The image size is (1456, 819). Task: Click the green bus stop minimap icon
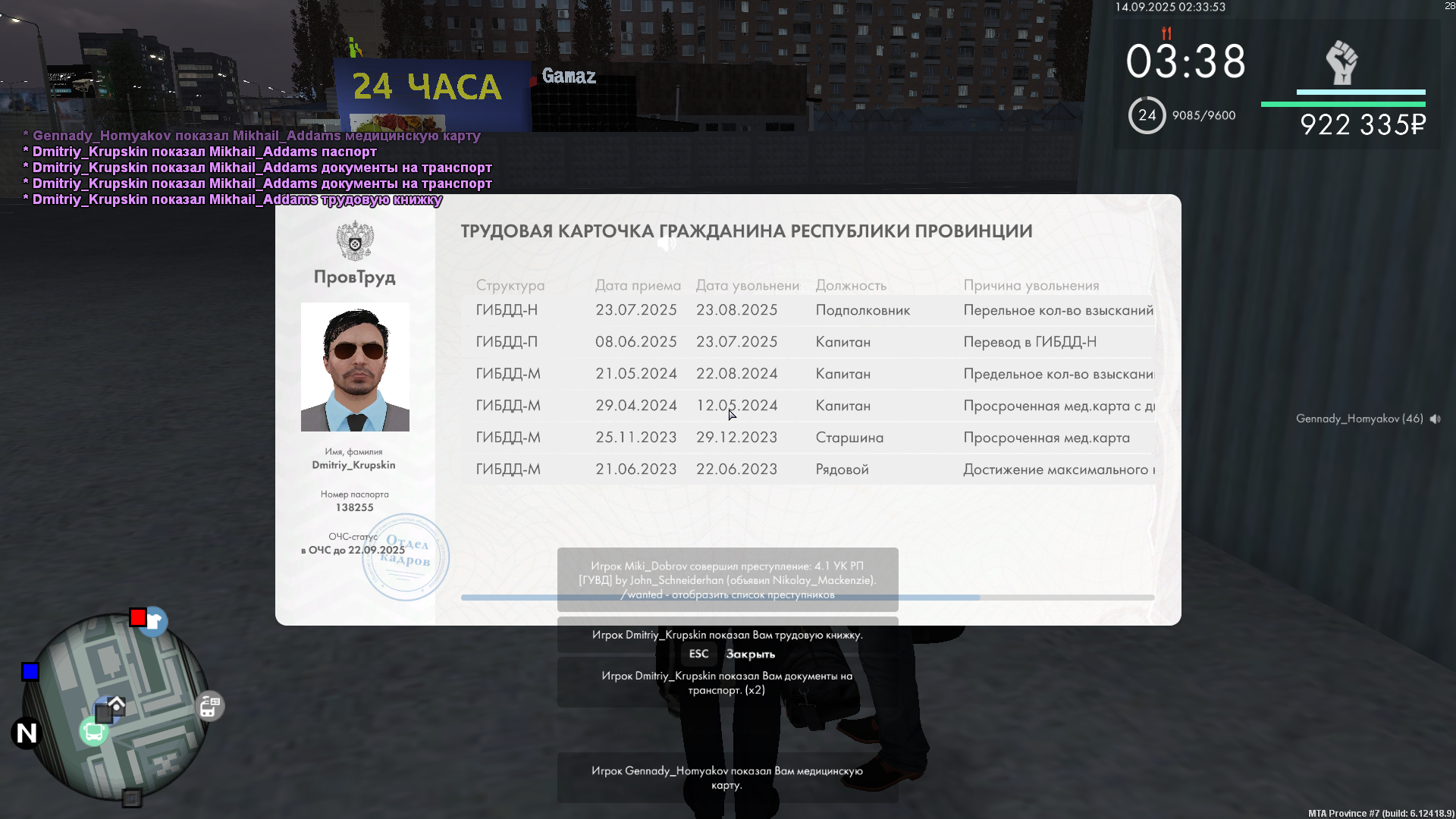94,732
